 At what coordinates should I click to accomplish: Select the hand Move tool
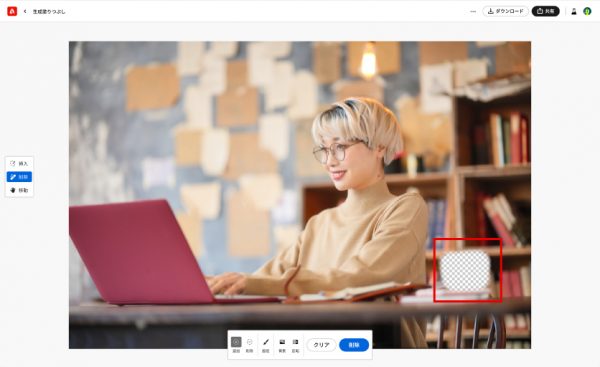pyautogui.click(x=19, y=190)
